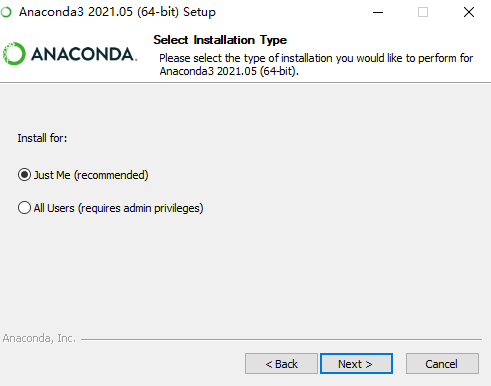Select the All Users radio button

pyautogui.click(x=24, y=208)
